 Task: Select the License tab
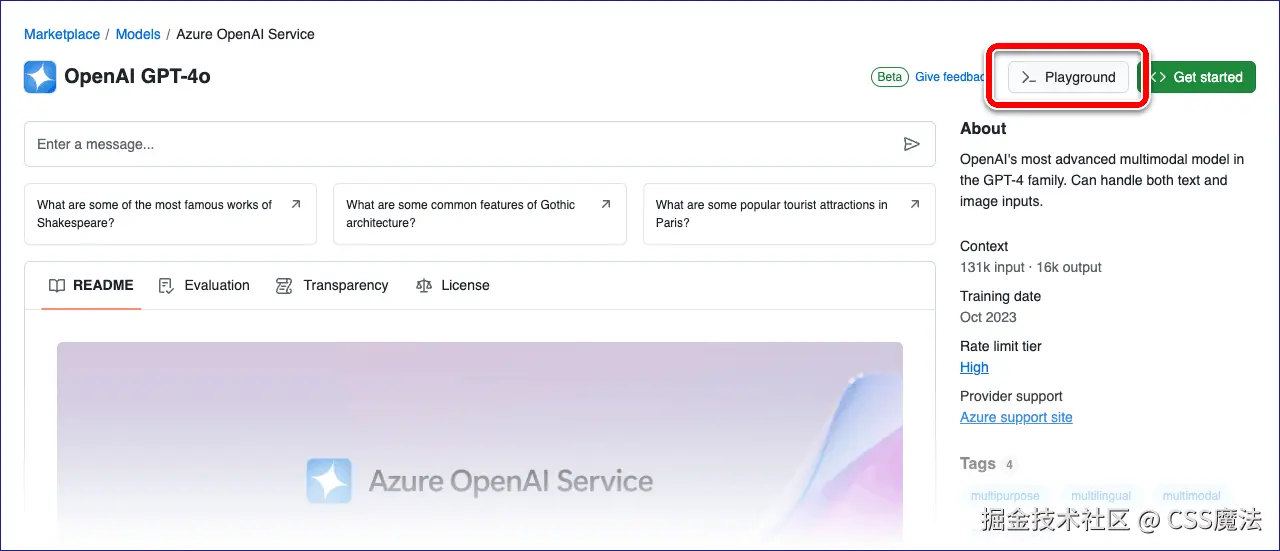pos(465,285)
